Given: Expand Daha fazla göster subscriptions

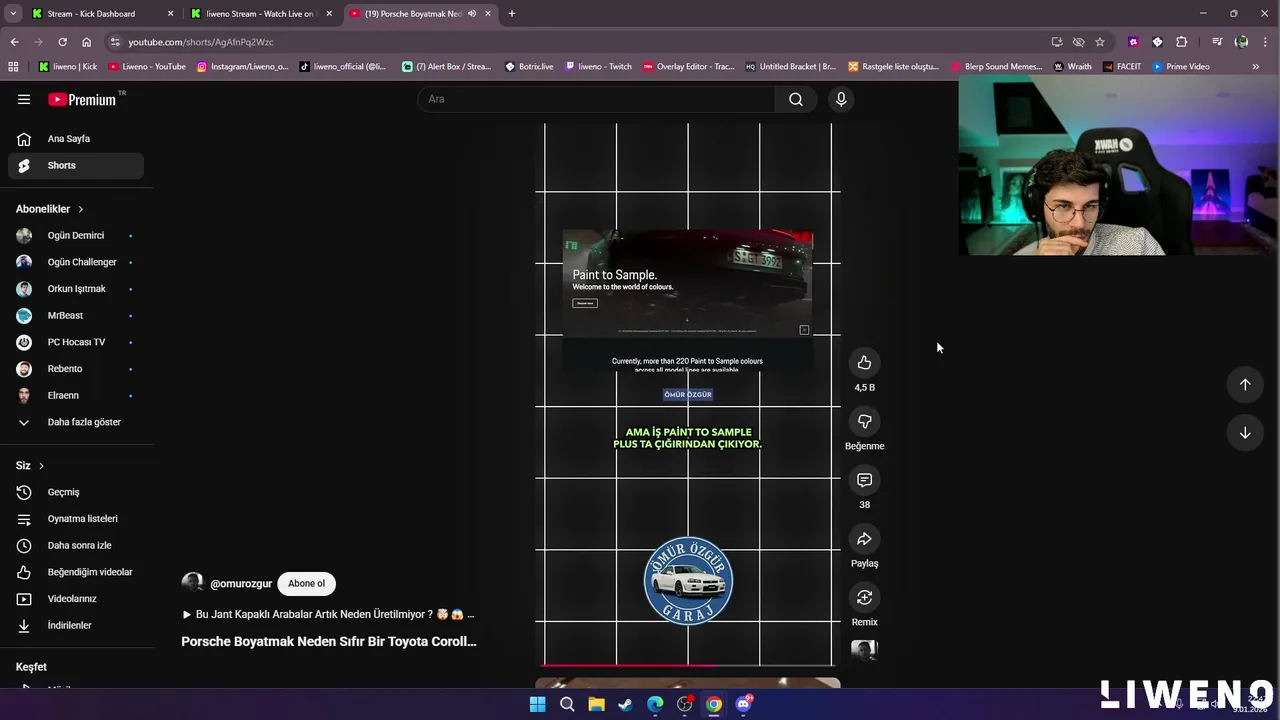Looking at the screenshot, I should point(76,422).
